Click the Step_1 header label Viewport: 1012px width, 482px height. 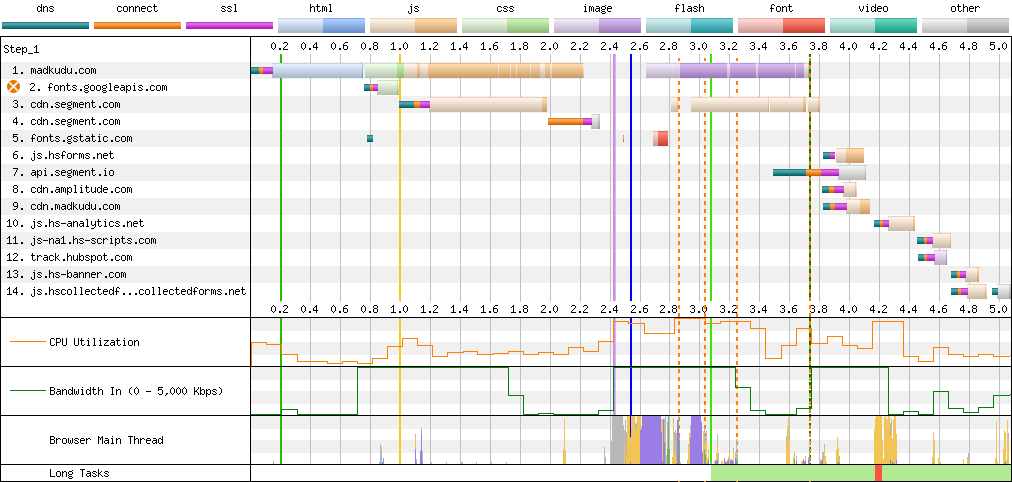24,48
